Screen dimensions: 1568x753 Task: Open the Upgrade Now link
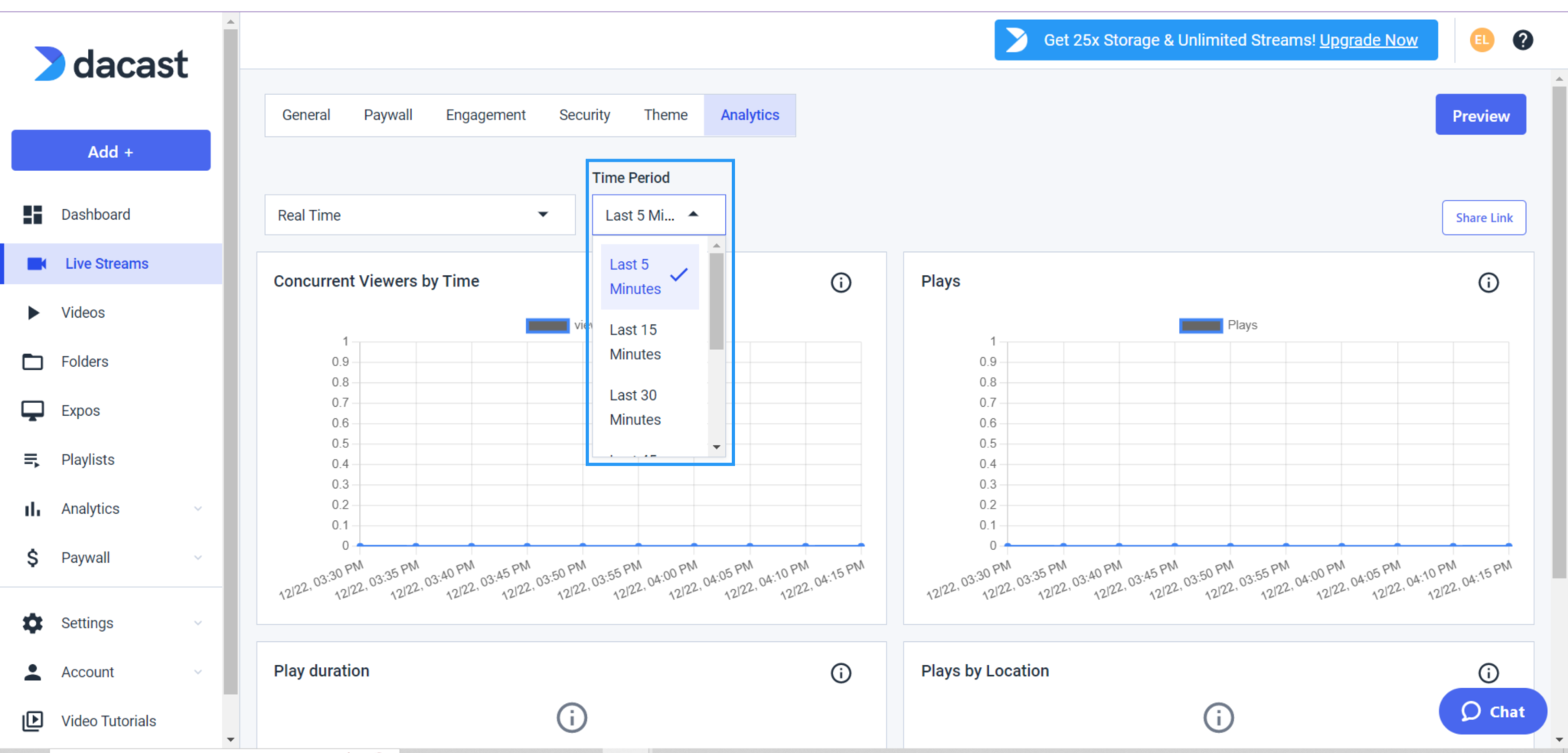click(1368, 40)
